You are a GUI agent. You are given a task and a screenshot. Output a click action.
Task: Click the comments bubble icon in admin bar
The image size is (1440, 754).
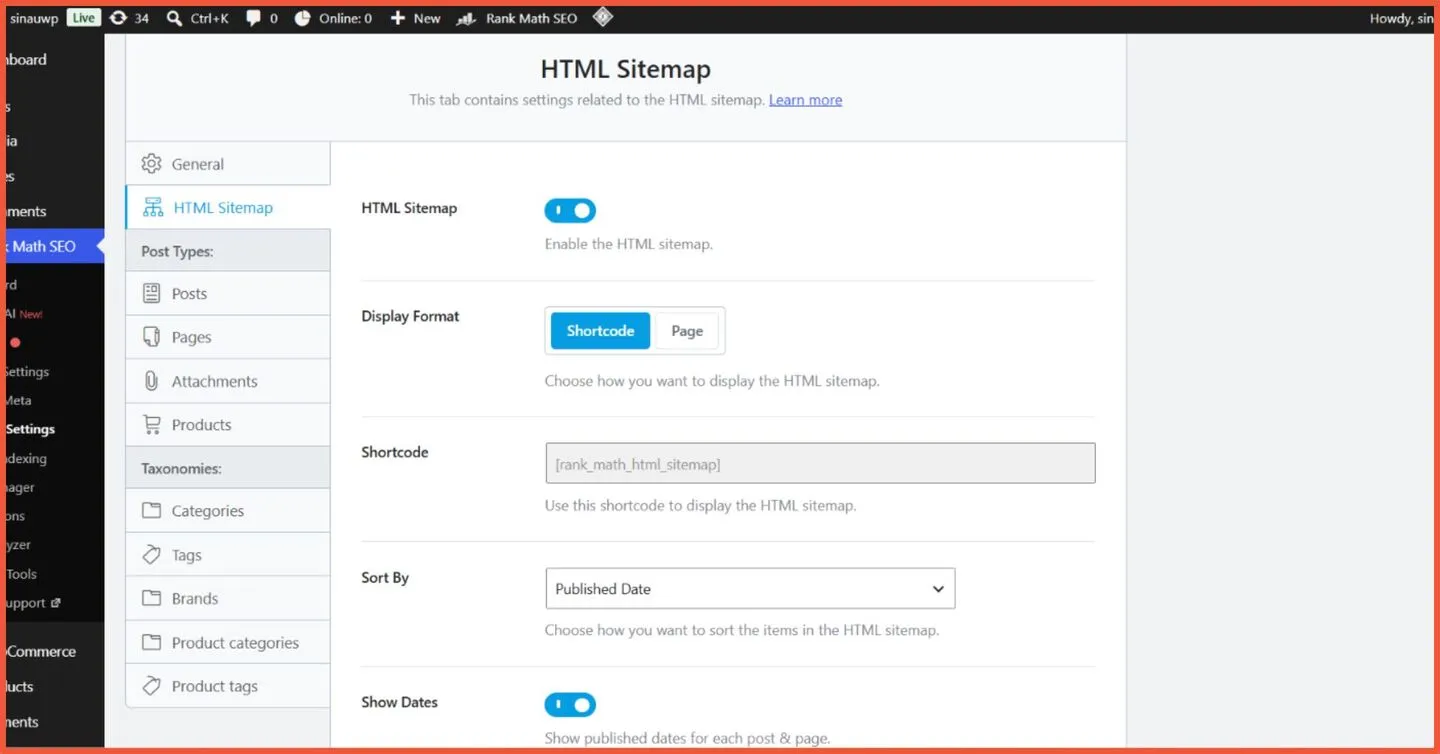pyautogui.click(x=254, y=18)
